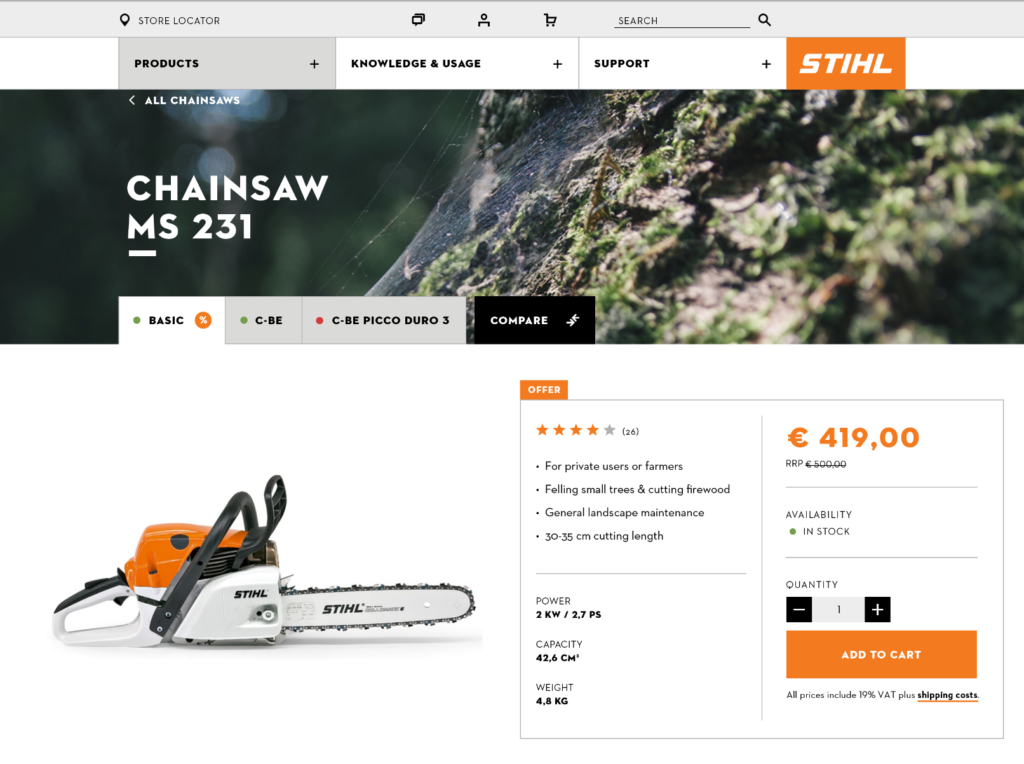The width and height of the screenshot is (1024, 764).
Task: Open the shipping costs link
Action: pyautogui.click(x=948, y=695)
